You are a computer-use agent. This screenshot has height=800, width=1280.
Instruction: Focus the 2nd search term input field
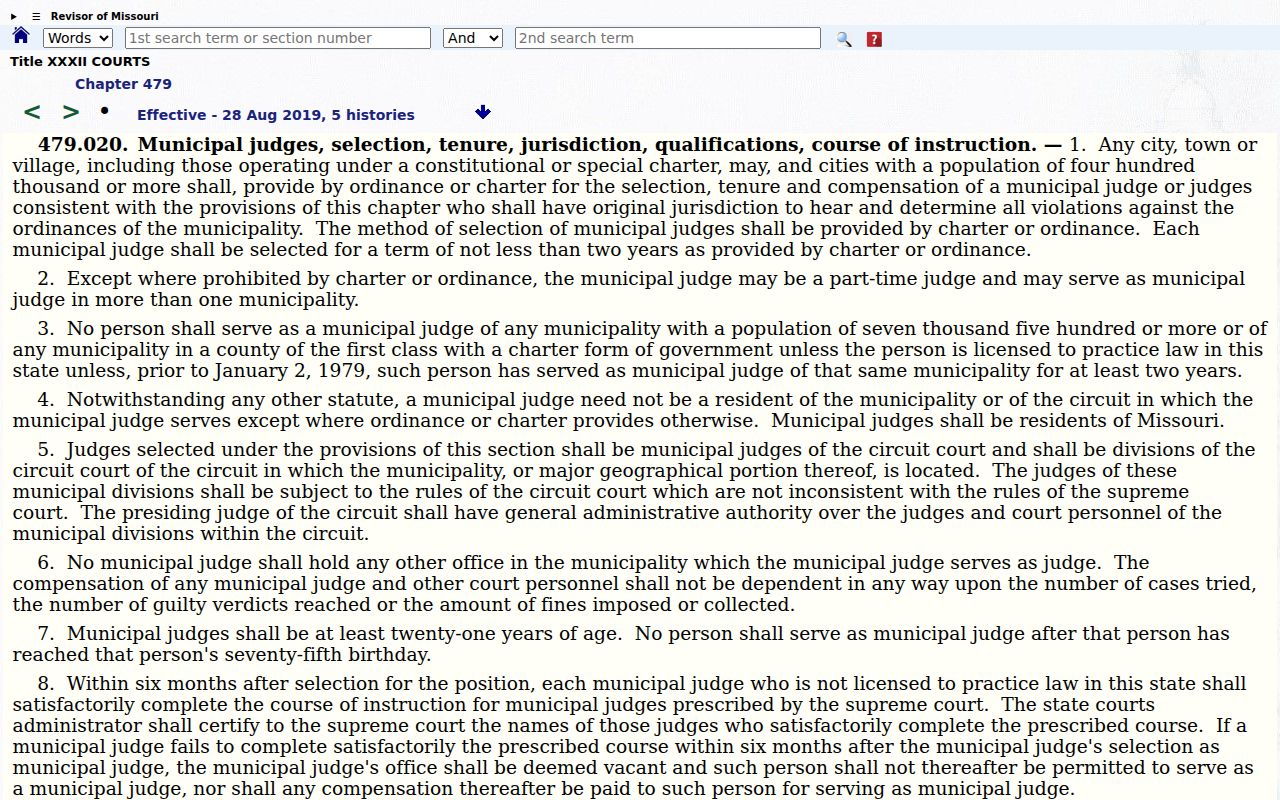point(668,38)
